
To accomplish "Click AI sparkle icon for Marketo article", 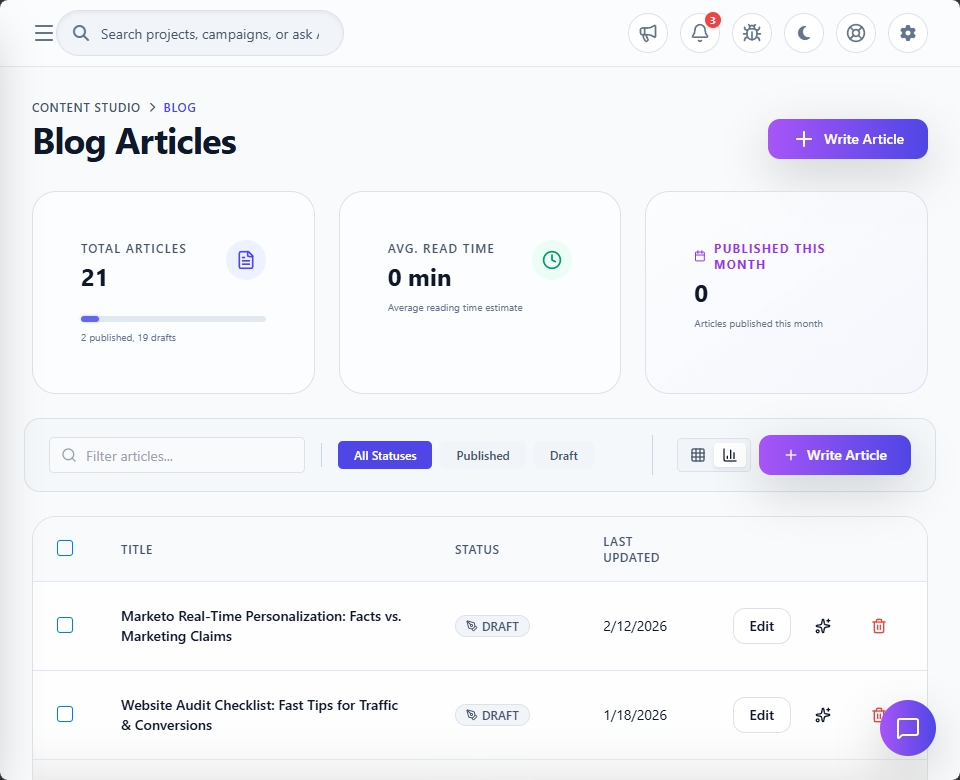I will [823, 626].
